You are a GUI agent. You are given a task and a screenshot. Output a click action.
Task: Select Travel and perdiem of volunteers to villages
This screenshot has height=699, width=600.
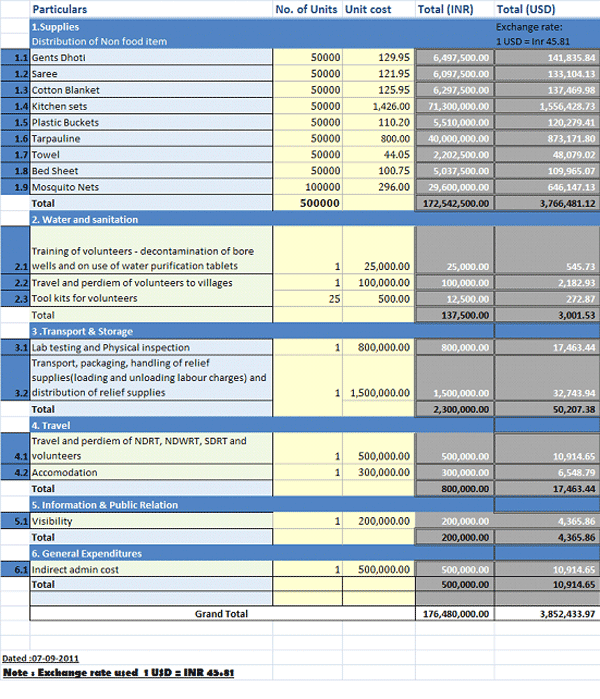(151, 283)
